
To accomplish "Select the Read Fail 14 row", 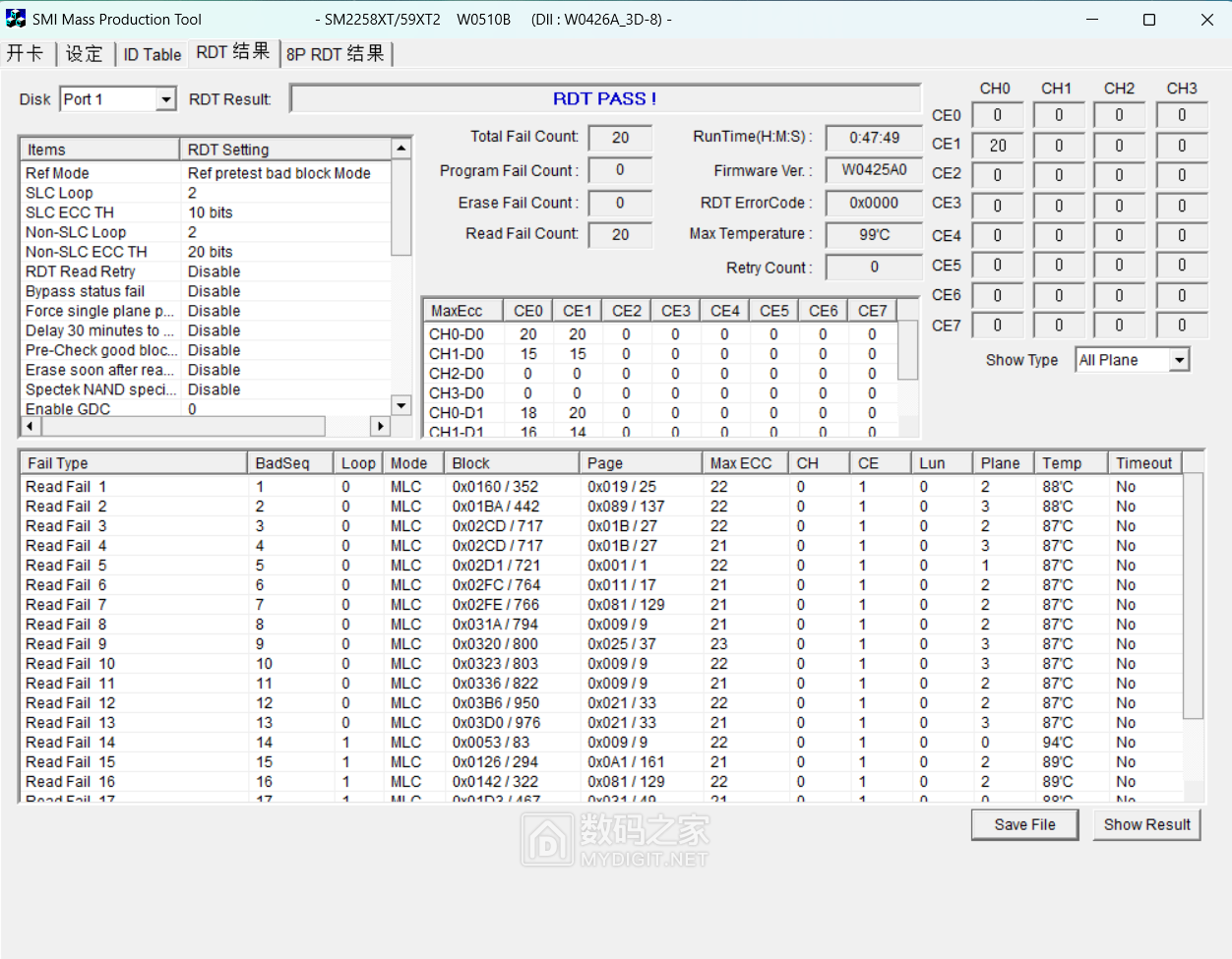I will (602, 743).
